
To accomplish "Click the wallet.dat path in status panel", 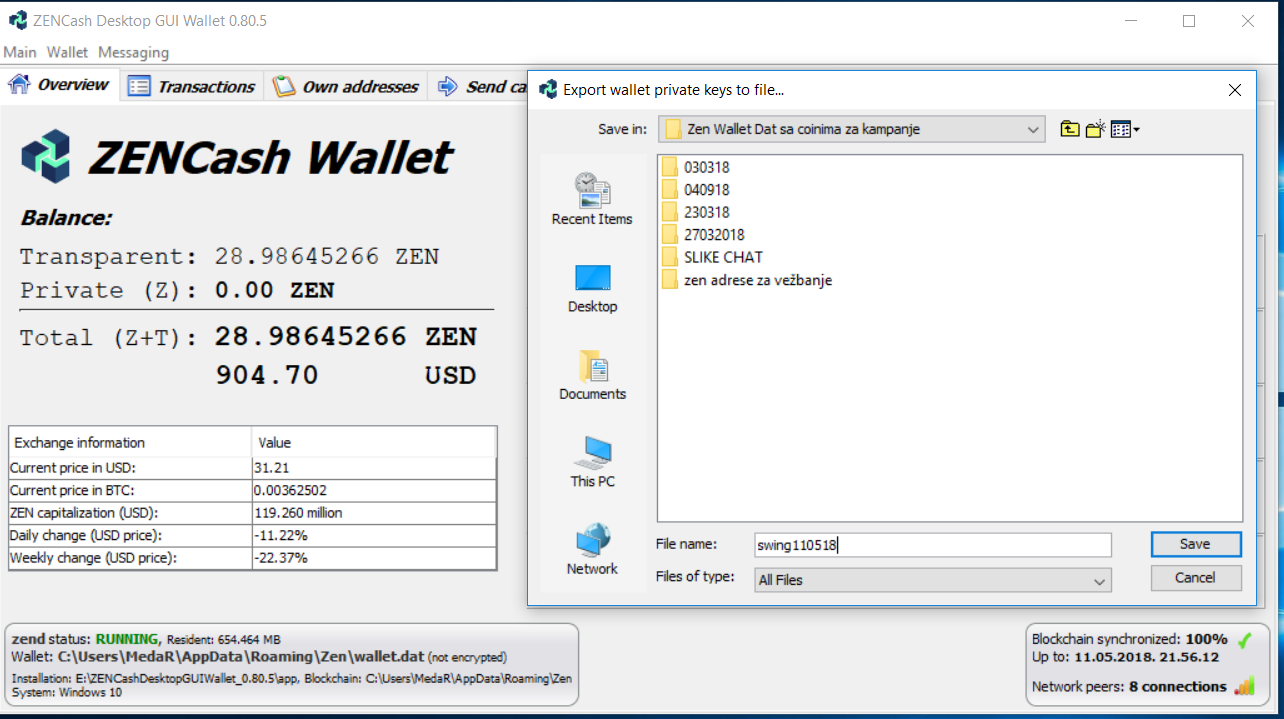I will [x=240, y=657].
